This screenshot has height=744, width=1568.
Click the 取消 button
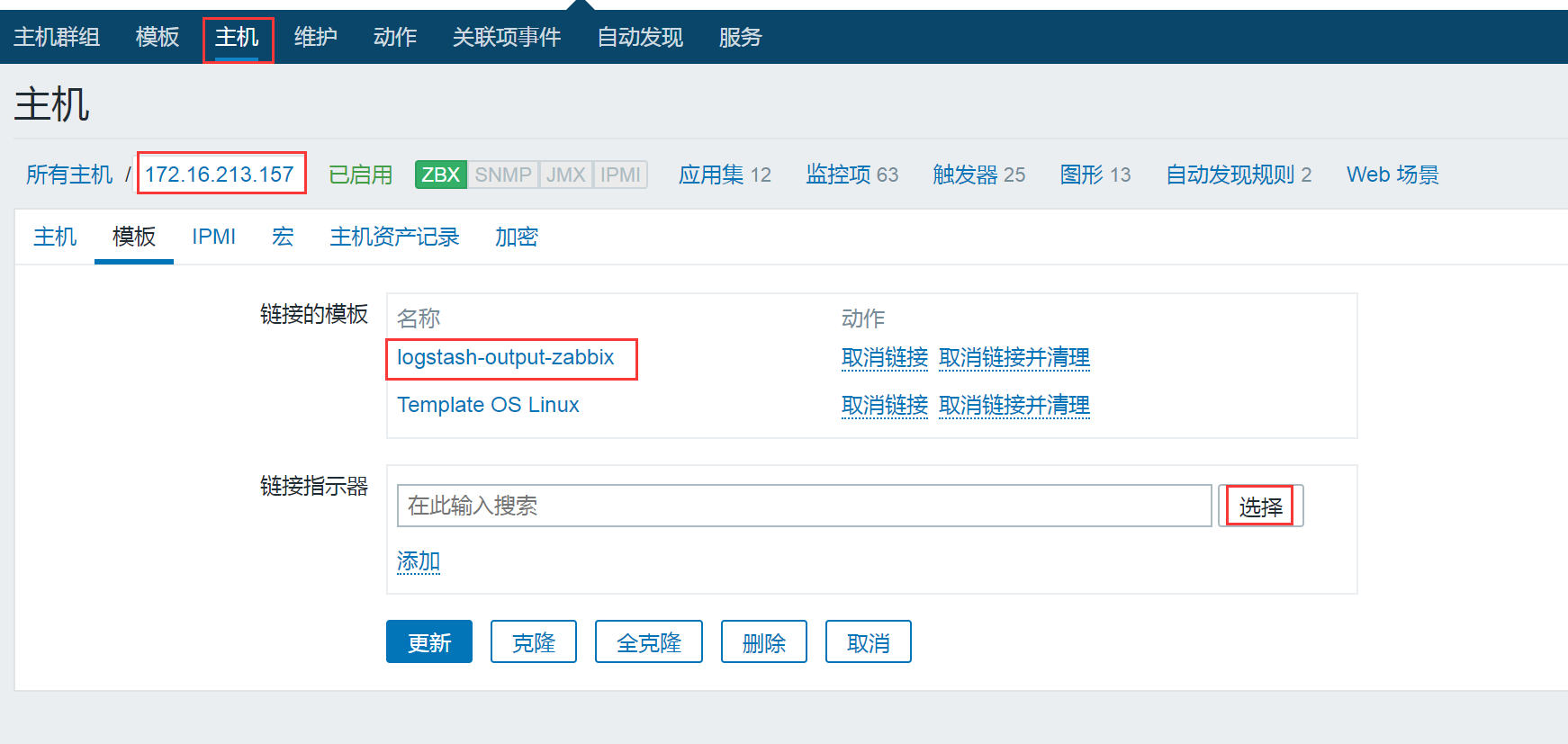869,641
